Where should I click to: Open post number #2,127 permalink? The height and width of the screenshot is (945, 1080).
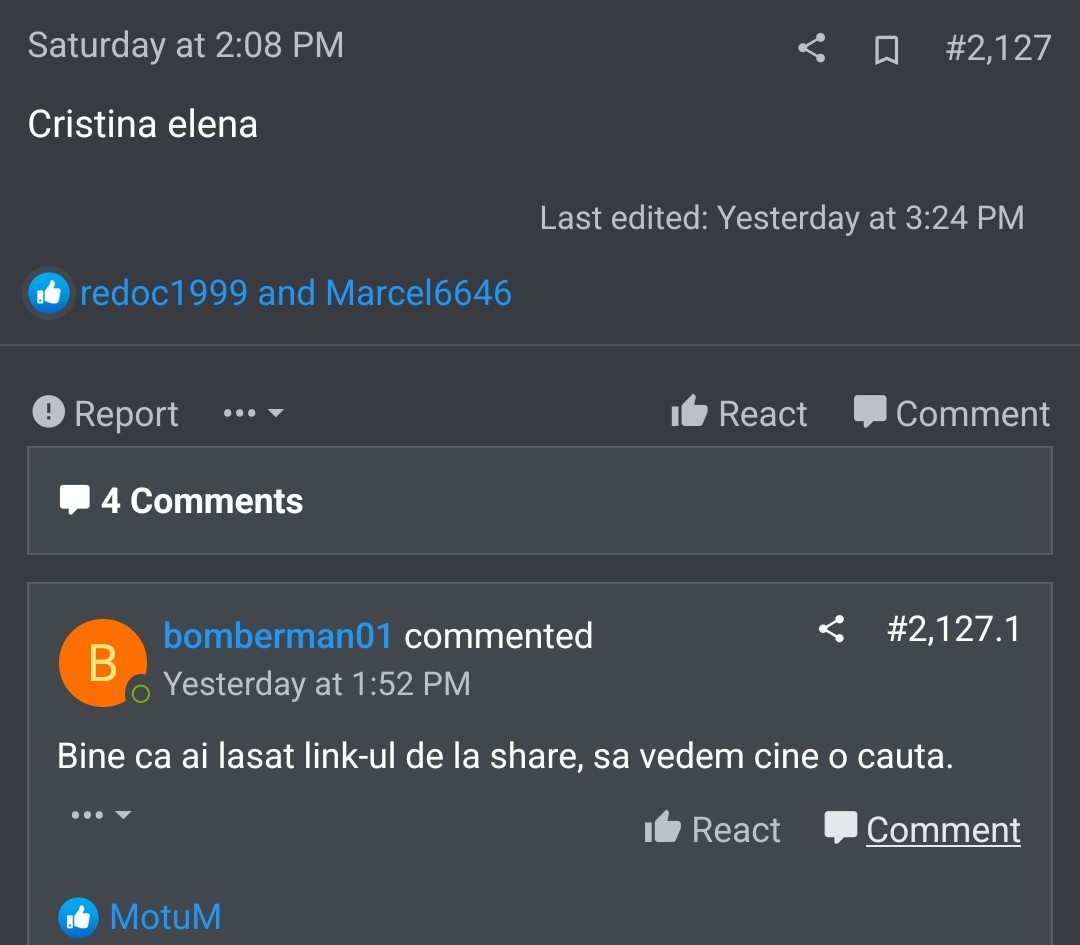click(998, 48)
